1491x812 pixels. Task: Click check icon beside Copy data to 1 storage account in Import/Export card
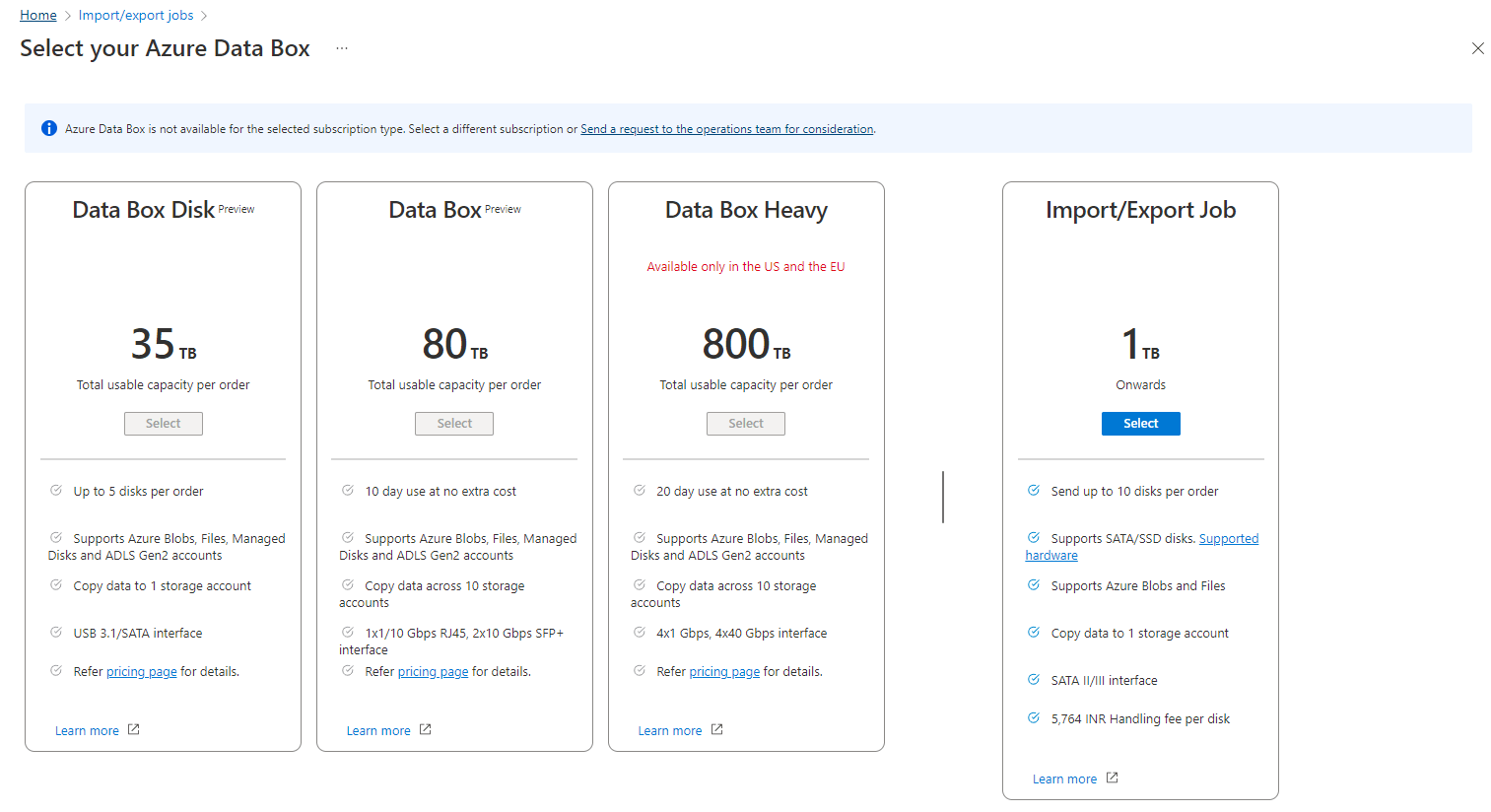[1034, 632]
